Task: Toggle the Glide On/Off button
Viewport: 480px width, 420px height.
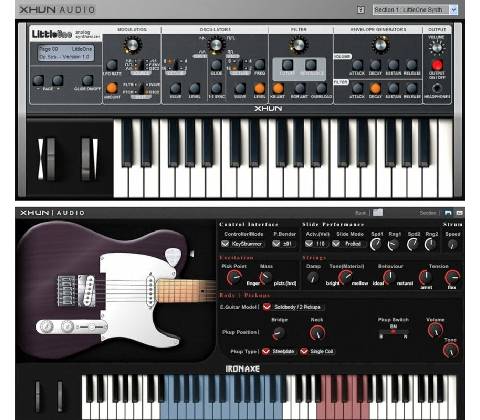Action: click(88, 80)
